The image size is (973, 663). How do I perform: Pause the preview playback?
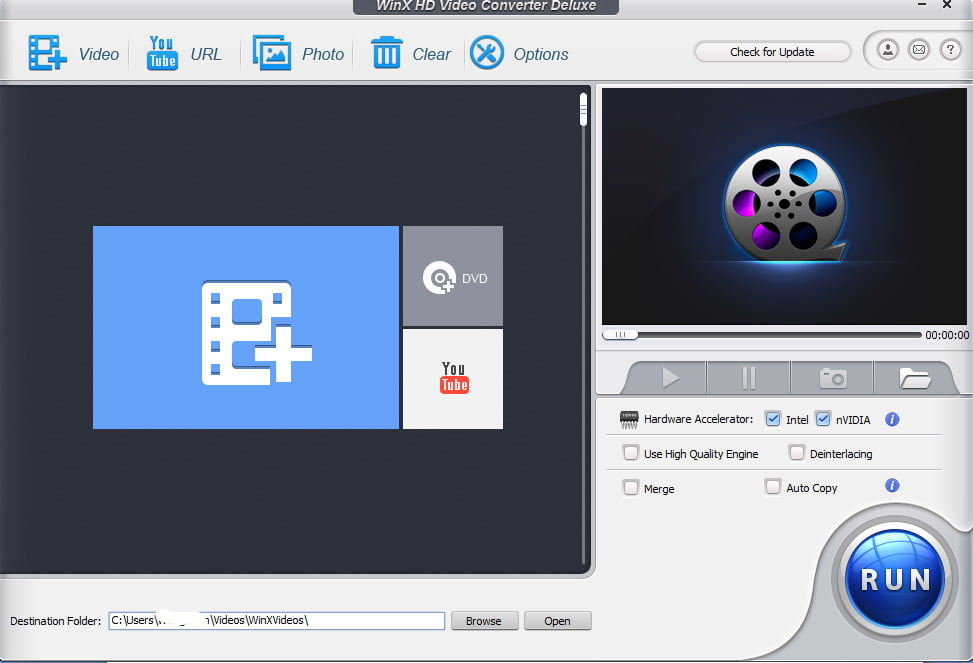[x=748, y=377]
